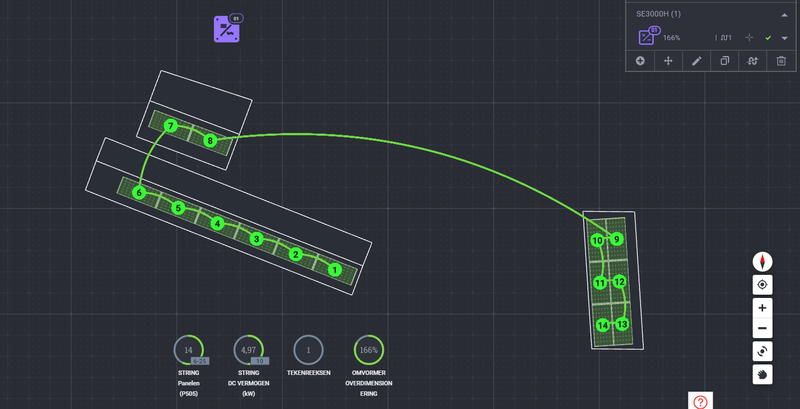Select panel node 10
The image size is (800, 409).
click(597, 240)
